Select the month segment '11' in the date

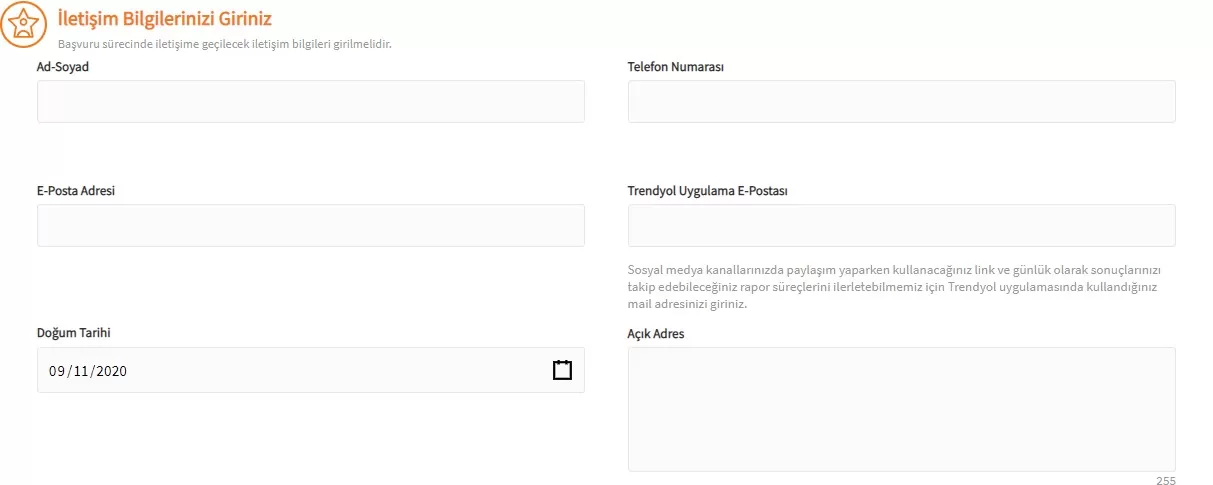coord(80,371)
